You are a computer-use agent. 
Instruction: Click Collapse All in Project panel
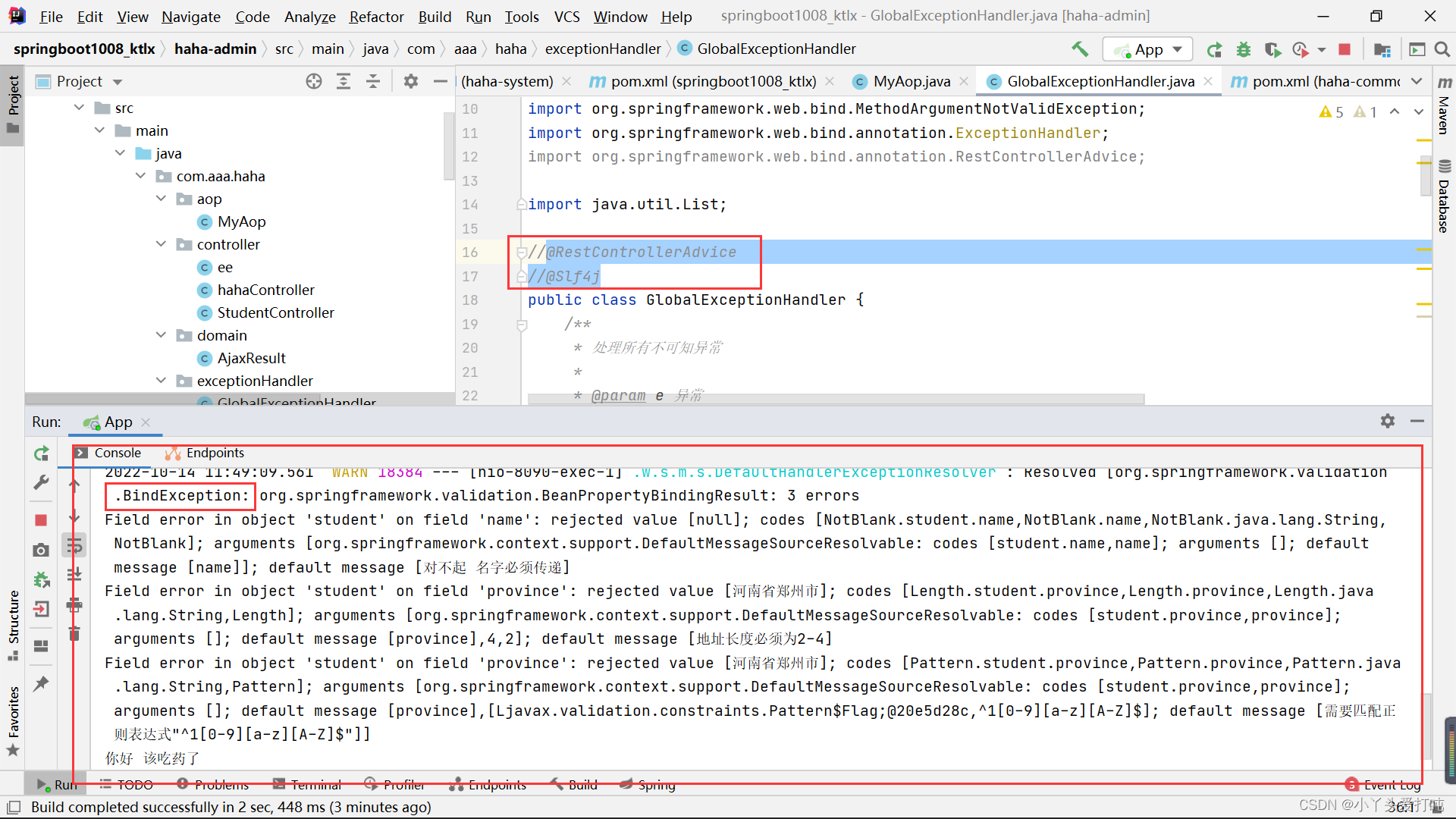373,81
